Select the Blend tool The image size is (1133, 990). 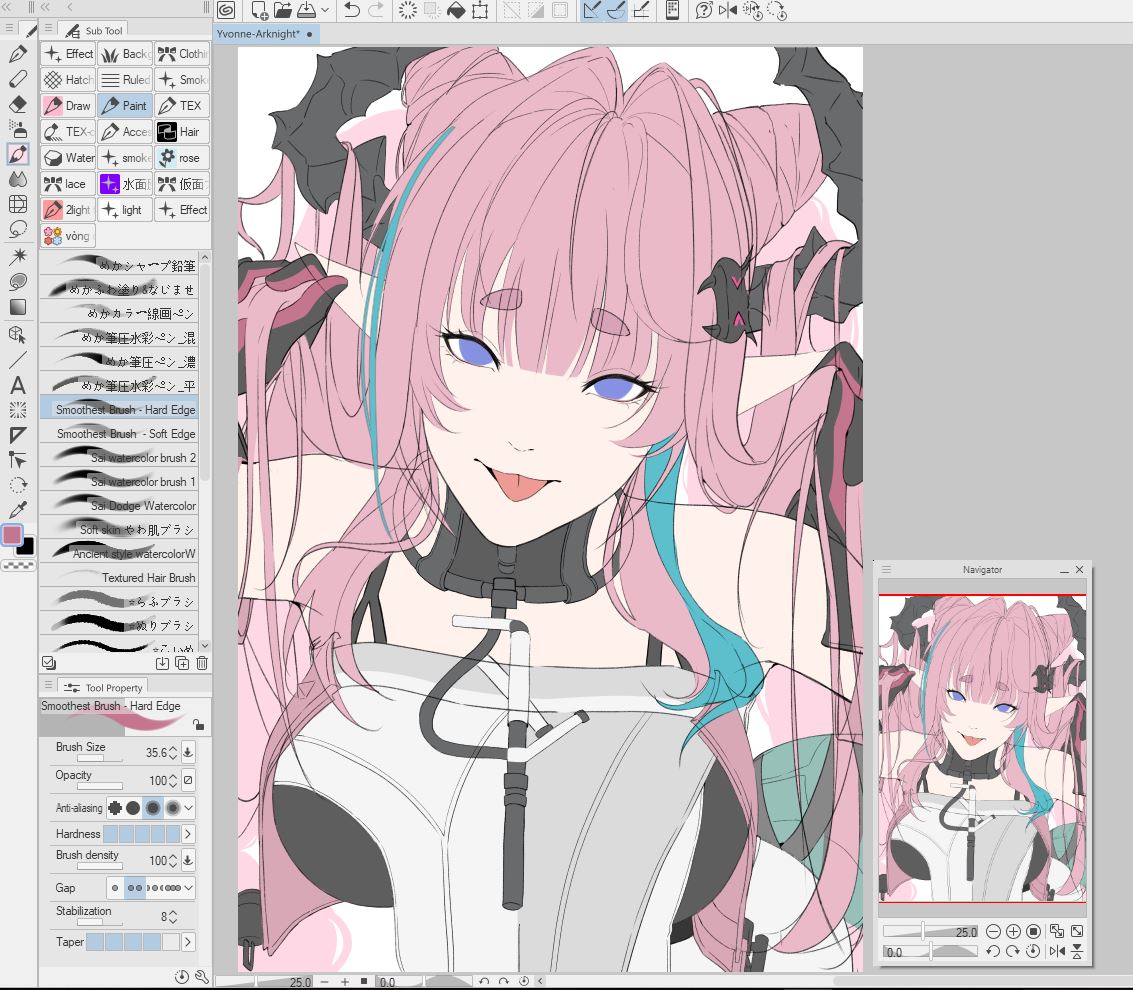coord(17,178)
